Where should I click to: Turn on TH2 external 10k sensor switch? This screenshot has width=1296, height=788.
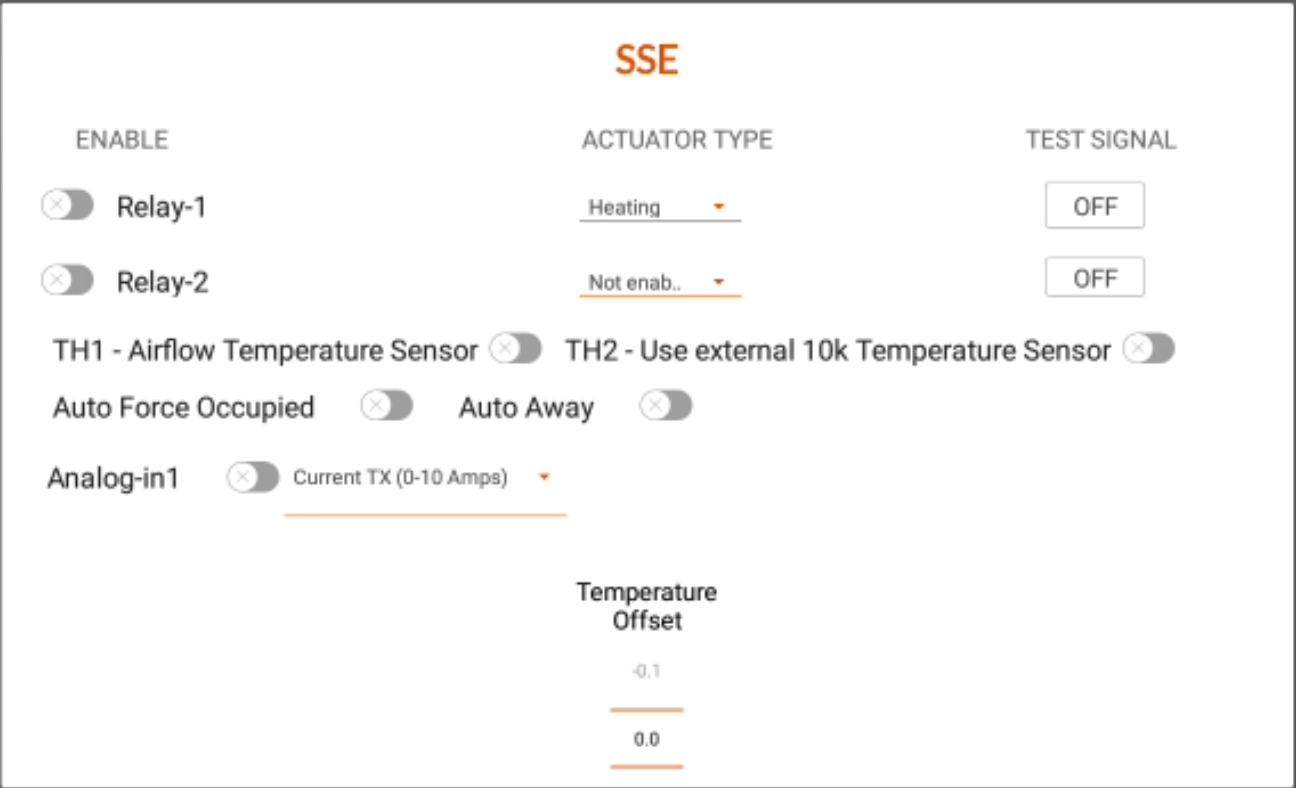click(x=1148, y=349)
